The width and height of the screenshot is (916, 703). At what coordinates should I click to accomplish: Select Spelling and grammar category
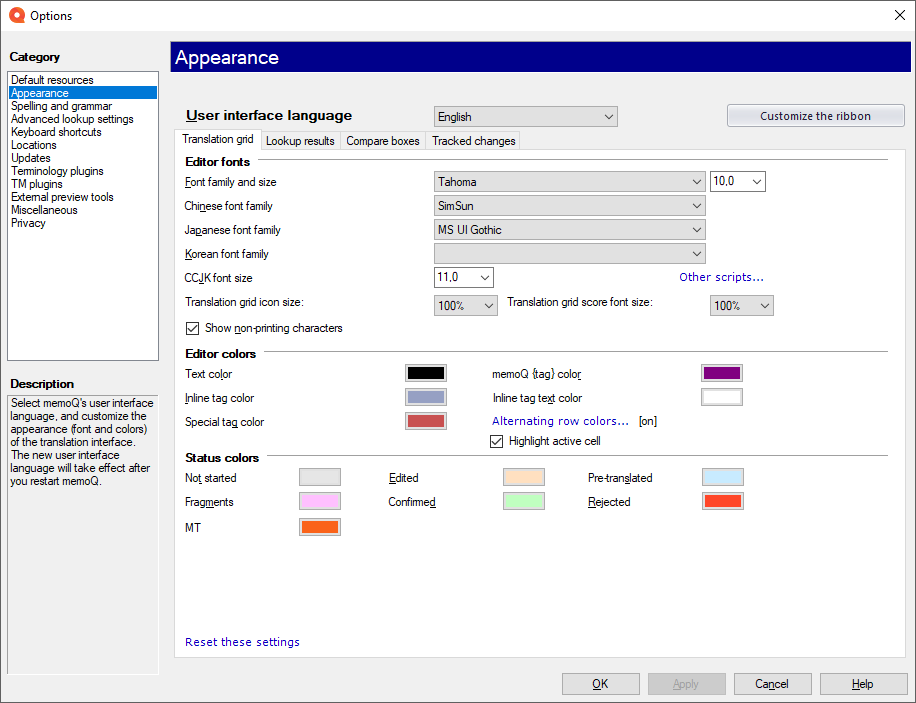82,106
